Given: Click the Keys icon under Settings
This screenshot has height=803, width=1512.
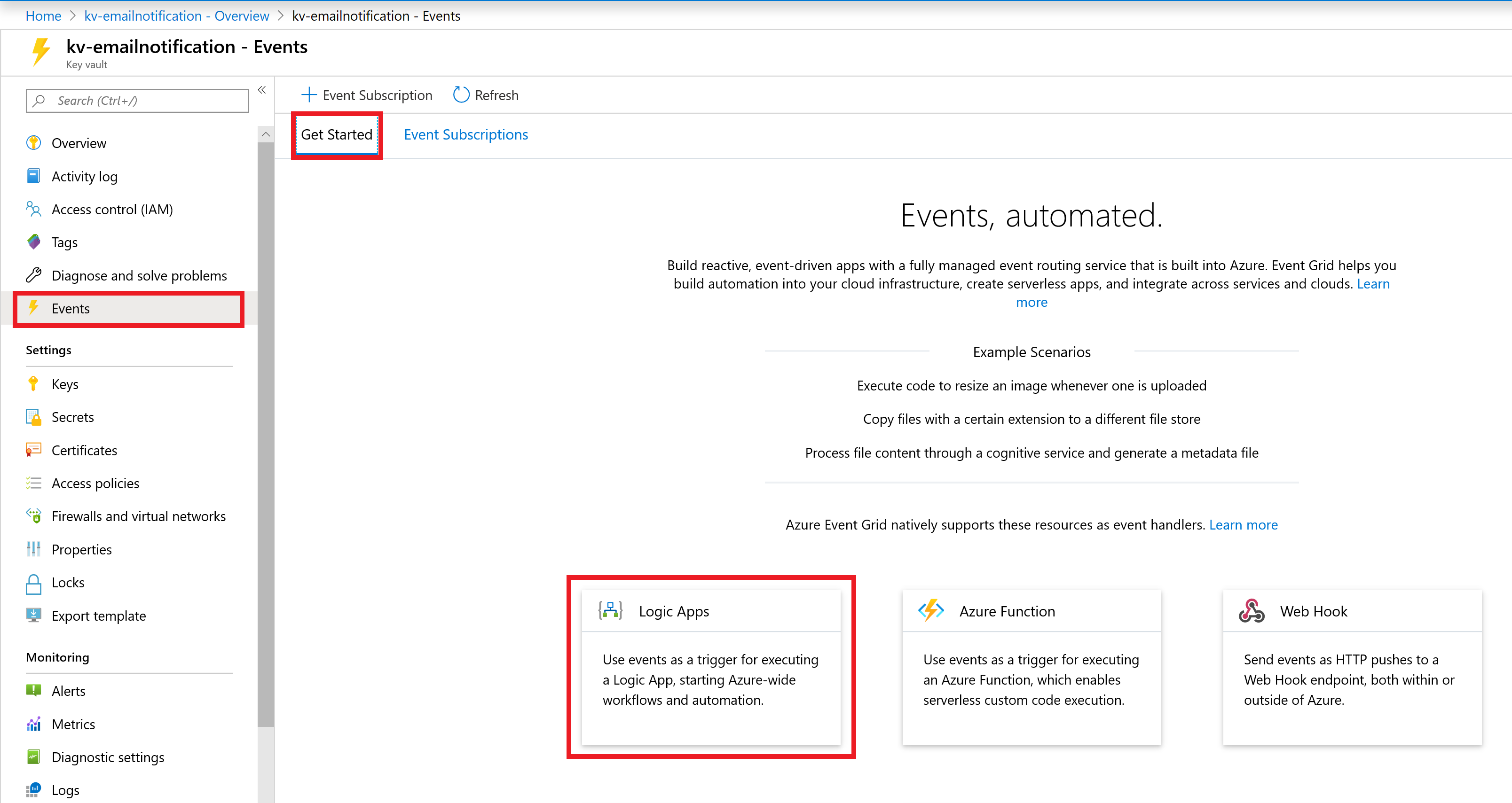Looking at the screenshot, I should pos(34,383).
